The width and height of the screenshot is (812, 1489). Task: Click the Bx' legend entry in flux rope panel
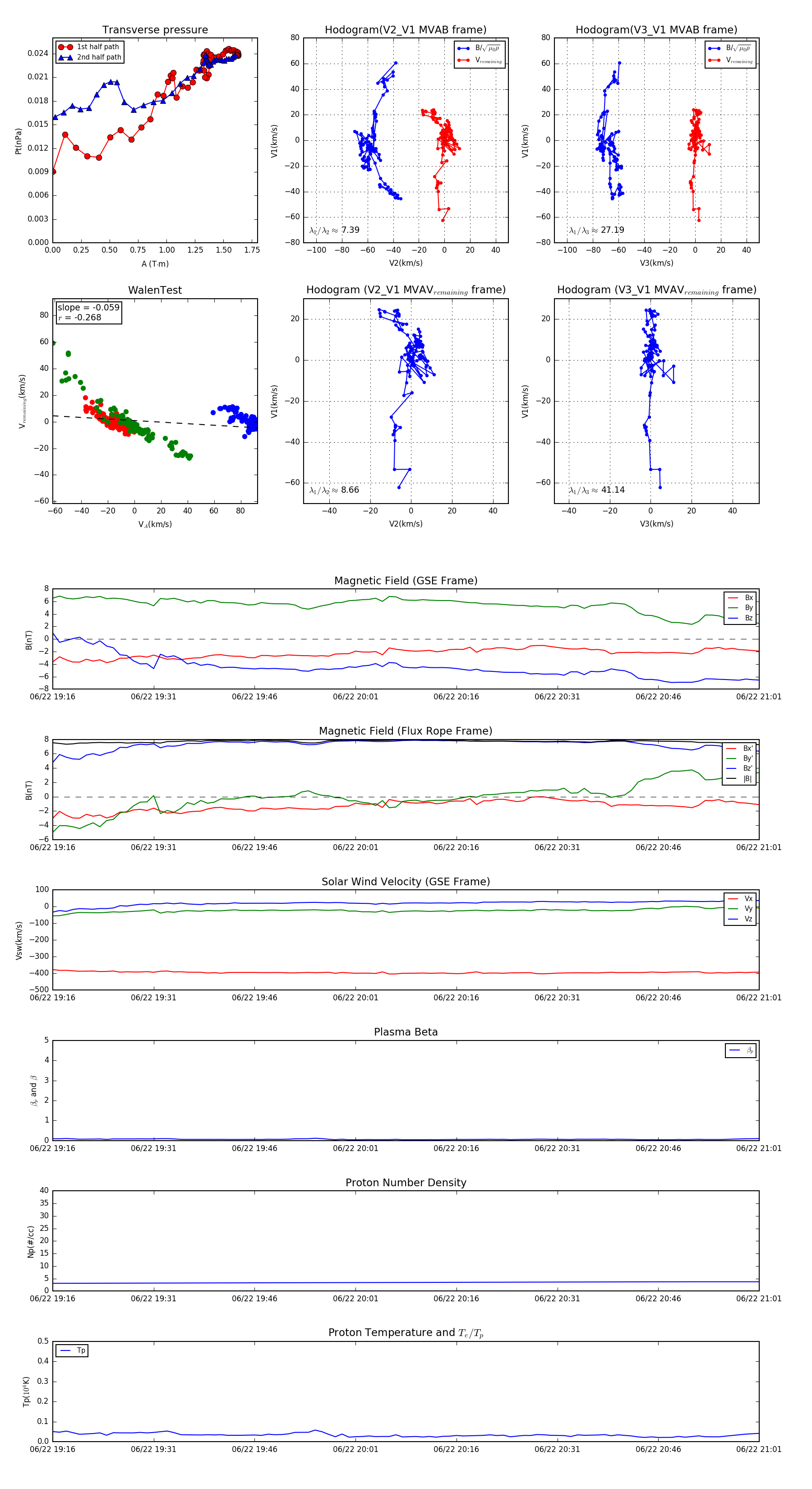tap(740, 748)
